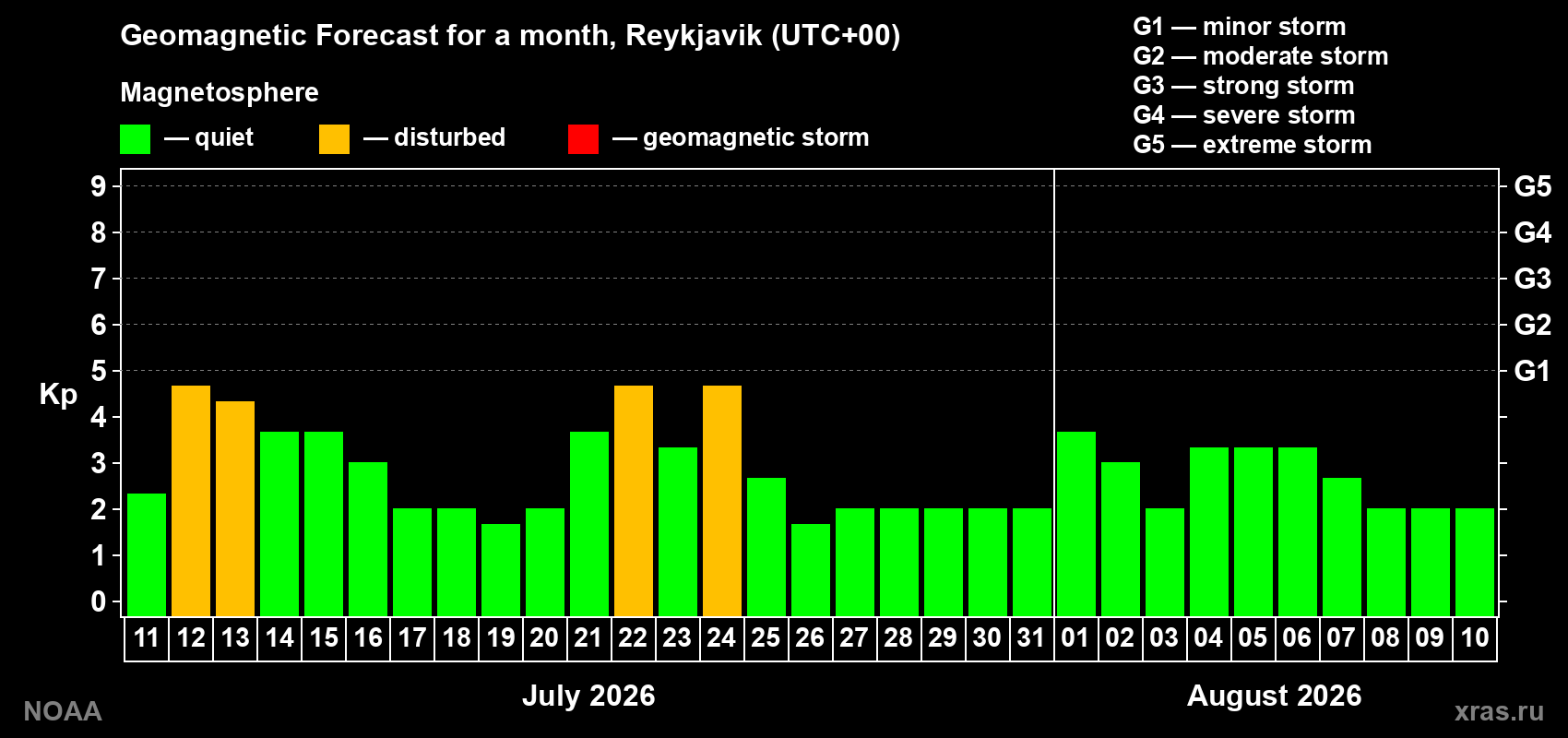Image resolution: width=1568 pixels, height=738 pixels.
Task: Click the green quiet legend swatch
Action: (x=135, y=139)
